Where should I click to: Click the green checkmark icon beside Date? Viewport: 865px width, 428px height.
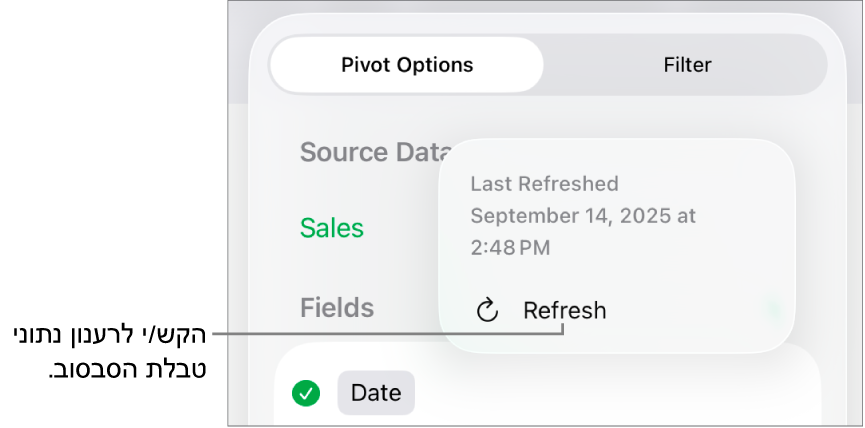[x=306, y=393]
